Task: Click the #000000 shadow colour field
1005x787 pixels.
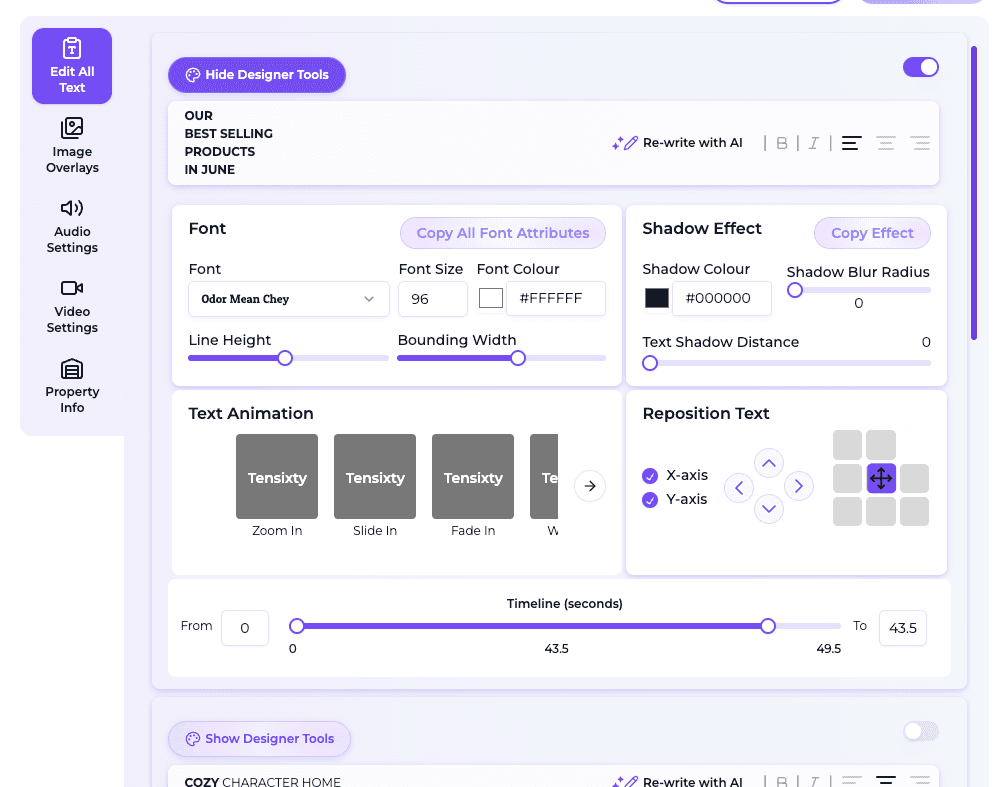Action: (722, 299)
